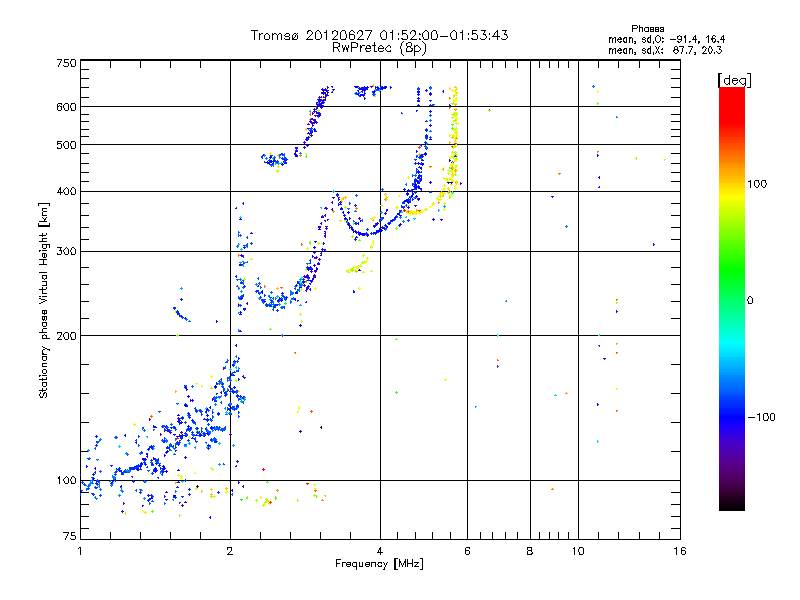Click the "8" frequency axis tick label
Screen dimensions: 800x600
530,551
